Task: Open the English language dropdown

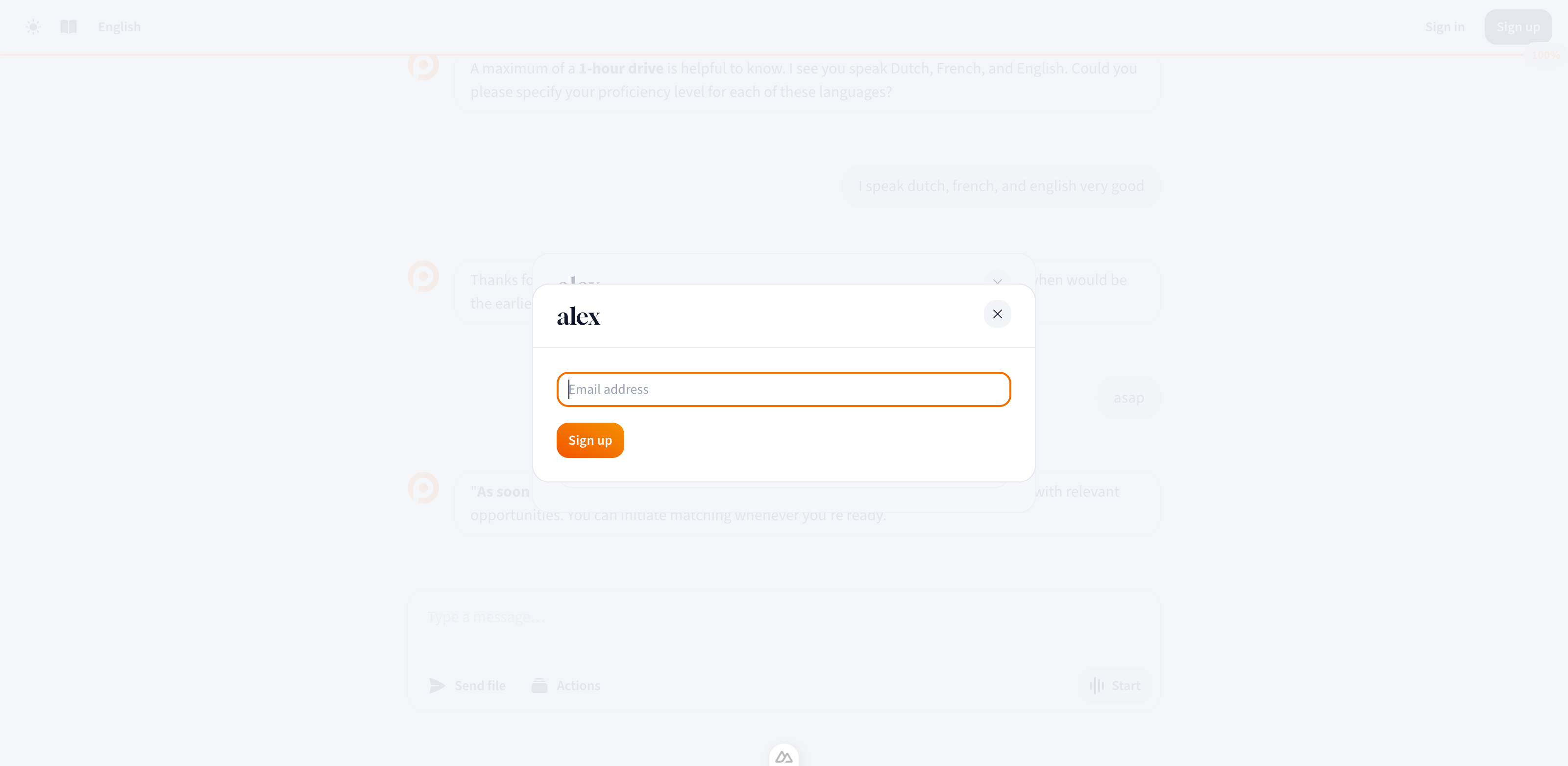Action: (x=119, y=27)
